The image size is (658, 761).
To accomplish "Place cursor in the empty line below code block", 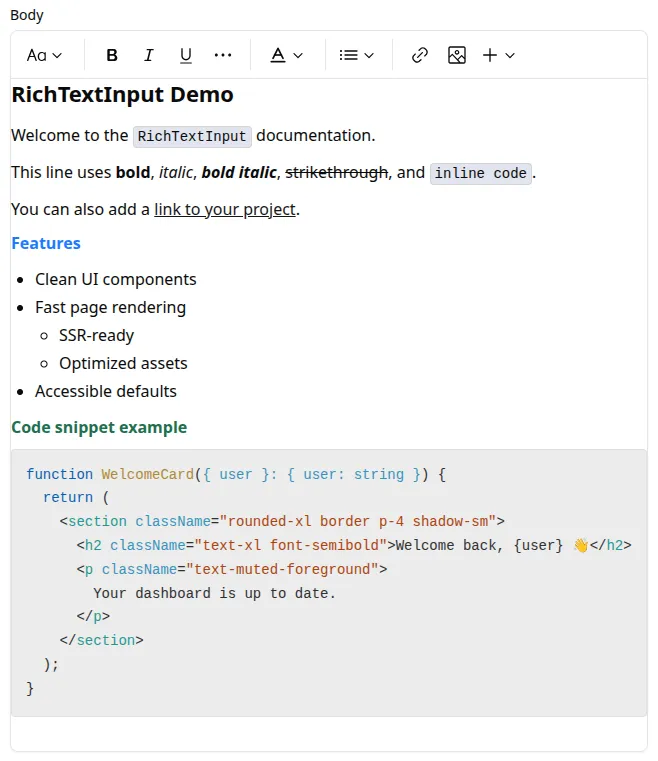I will (x=328, y=733).
